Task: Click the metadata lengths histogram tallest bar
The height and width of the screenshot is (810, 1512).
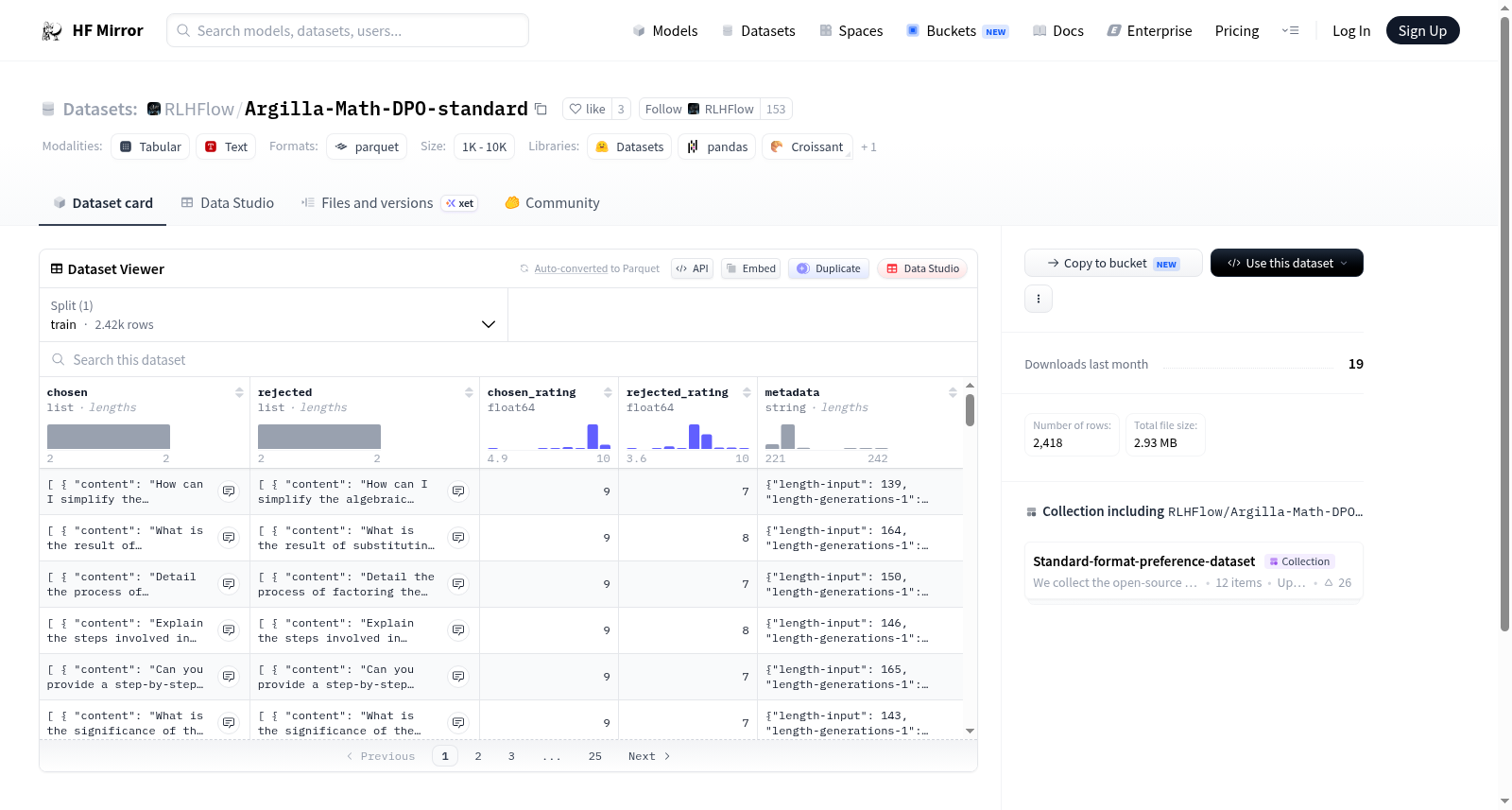Action: (x=788, y=436)
